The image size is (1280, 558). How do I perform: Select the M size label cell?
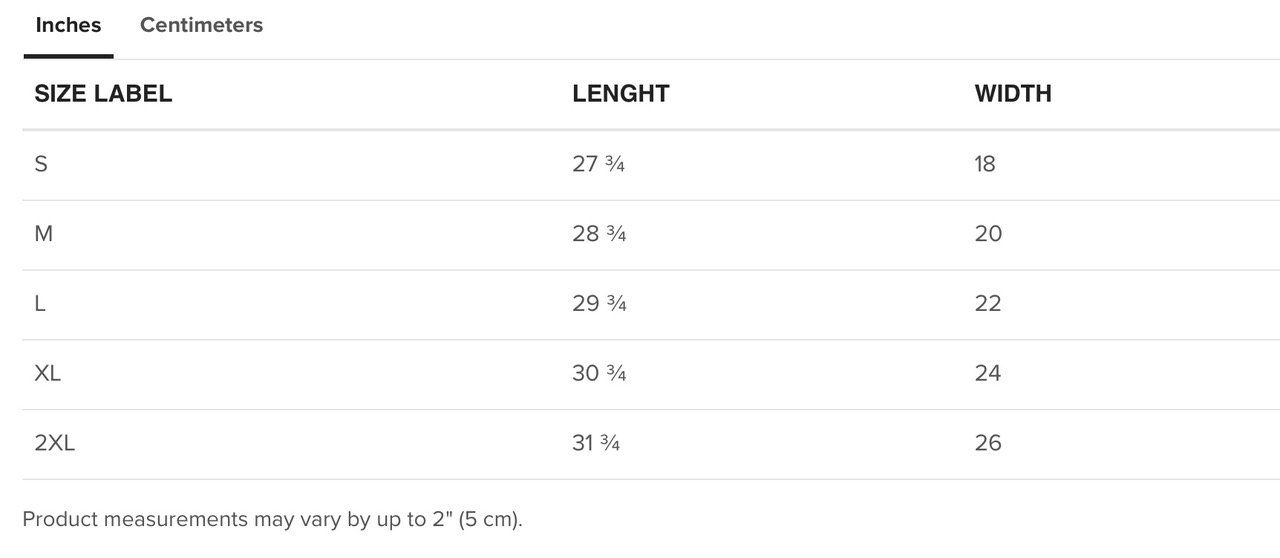pyautogui.click(x=44, y=234)
